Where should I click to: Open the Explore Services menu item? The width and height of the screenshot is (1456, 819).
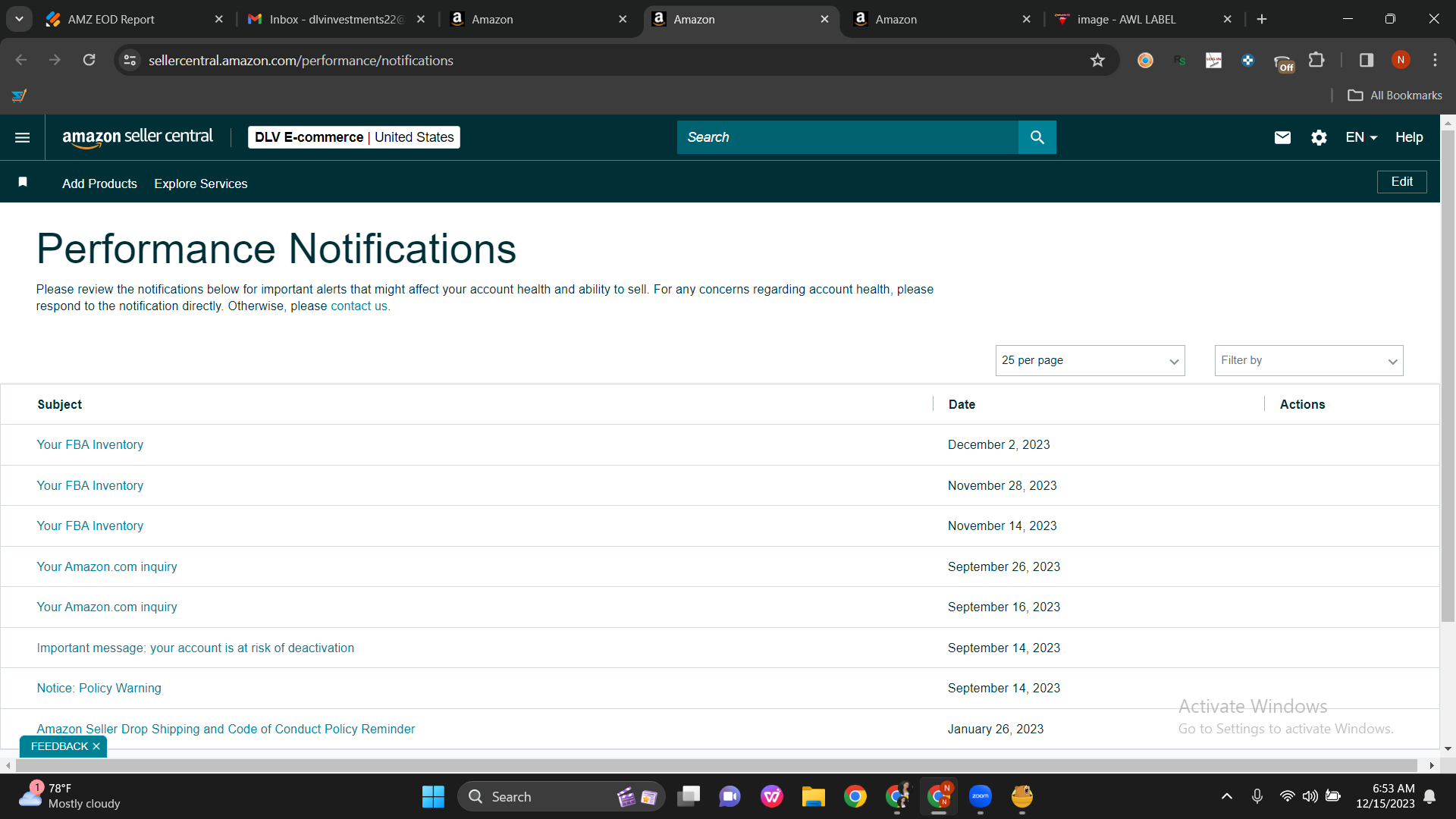point(201,184)
